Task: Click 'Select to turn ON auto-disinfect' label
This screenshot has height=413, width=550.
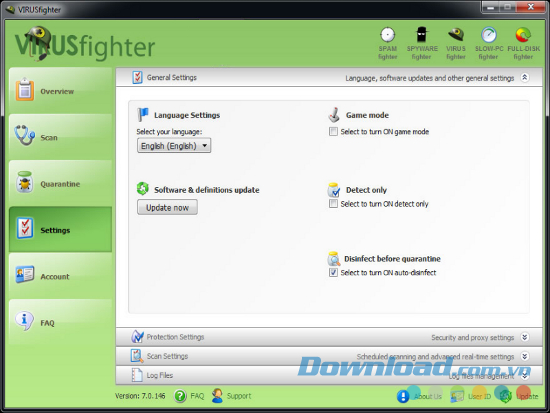Action: click(x=388, y=273)
